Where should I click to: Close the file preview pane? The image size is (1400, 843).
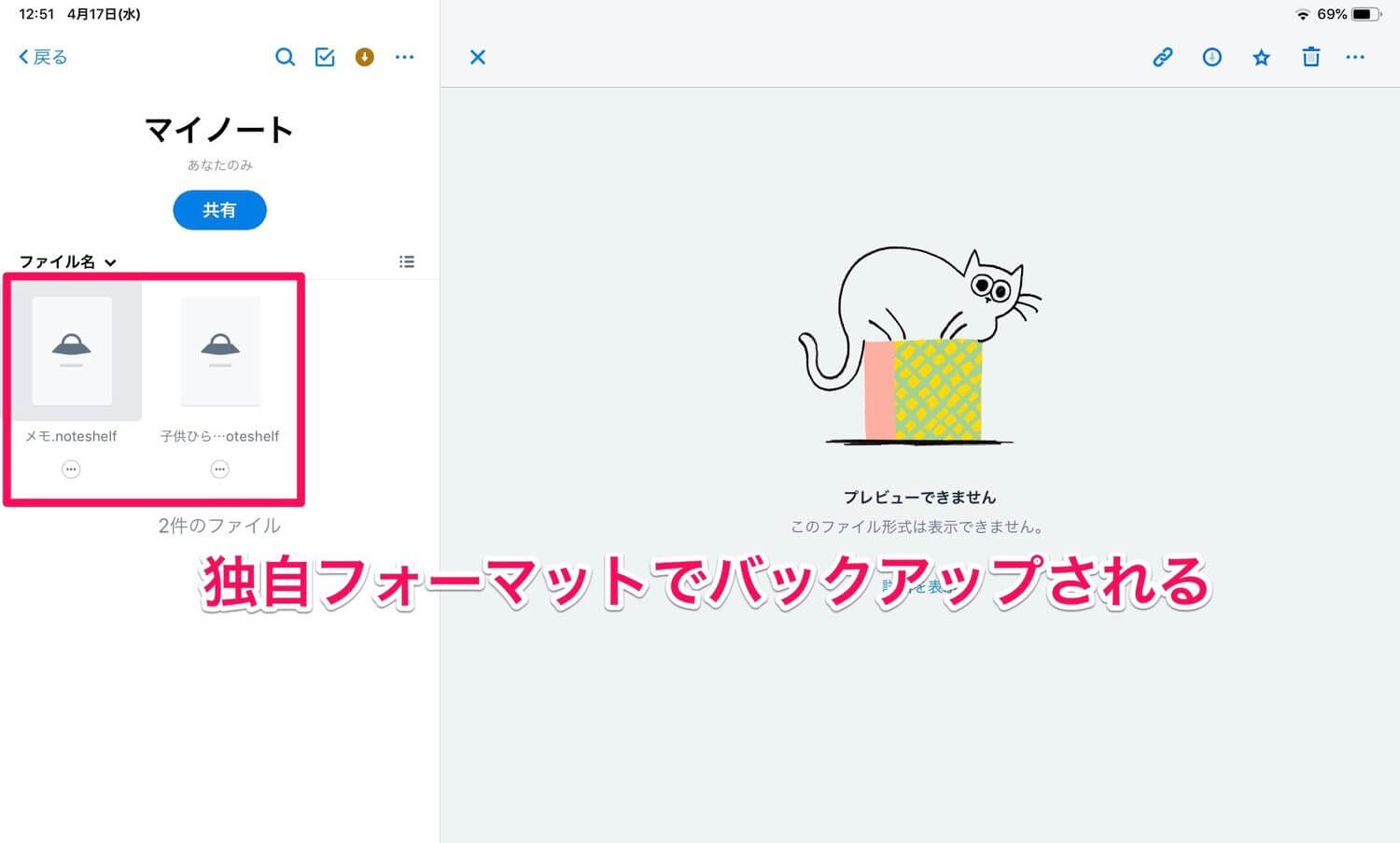(478, 57)
